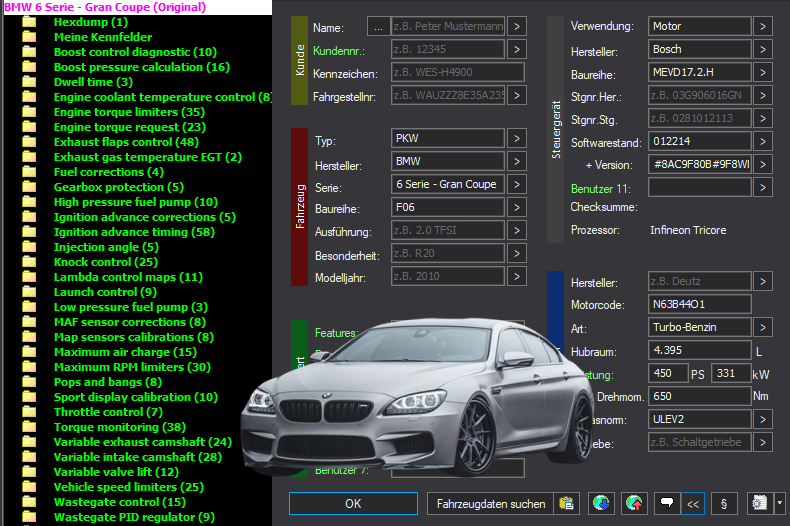
Task: Open the Hersteller Bosch arrow button
Action: click(x=763, y=49)
